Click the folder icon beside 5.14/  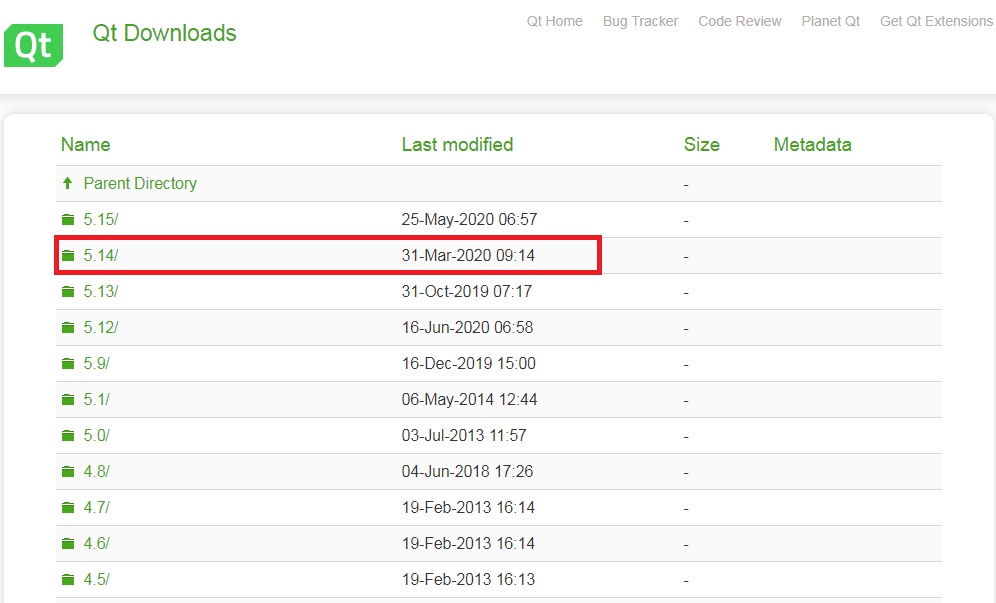tap(68, 255)
